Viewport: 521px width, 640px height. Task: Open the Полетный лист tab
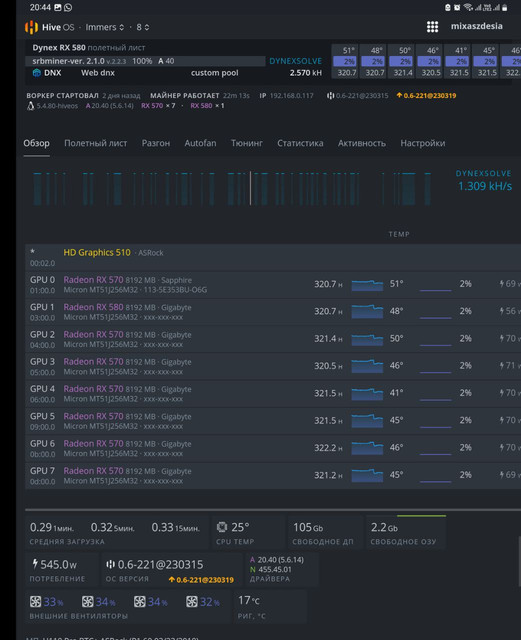pyautogui.click(x=96, y=143)
